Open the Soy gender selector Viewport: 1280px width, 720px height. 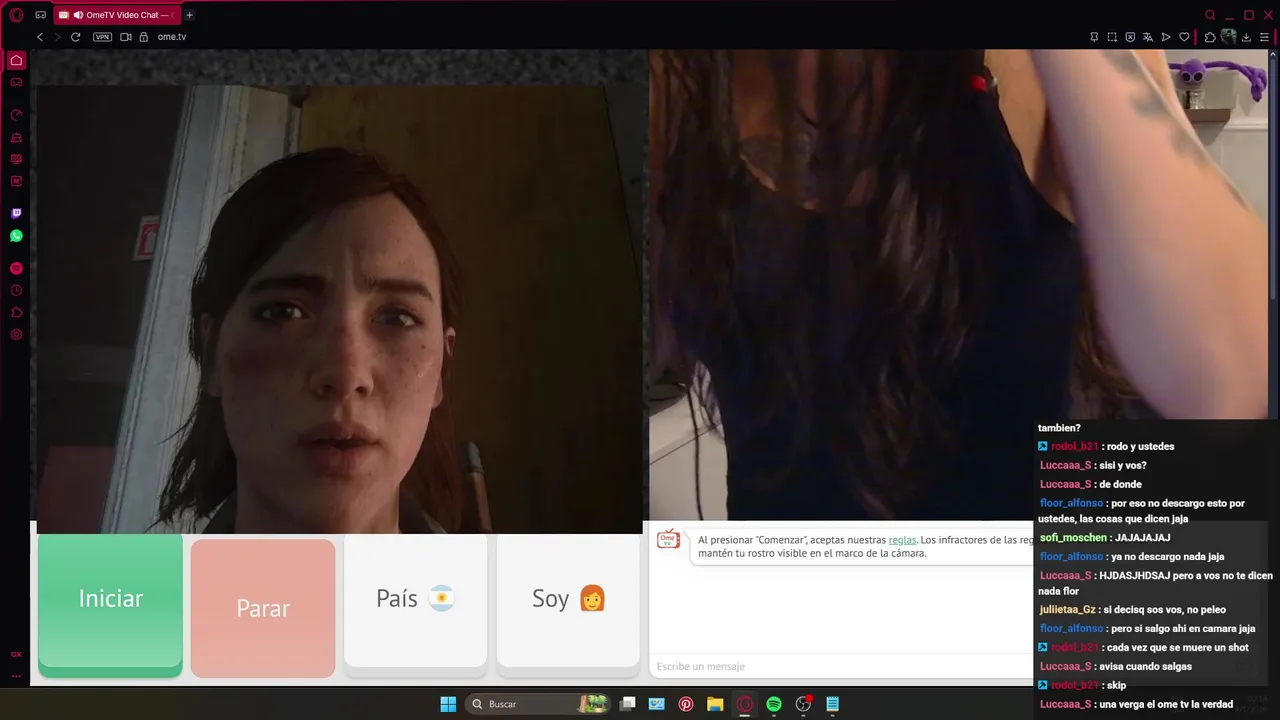pyautogui.click(x=568, y=599)
